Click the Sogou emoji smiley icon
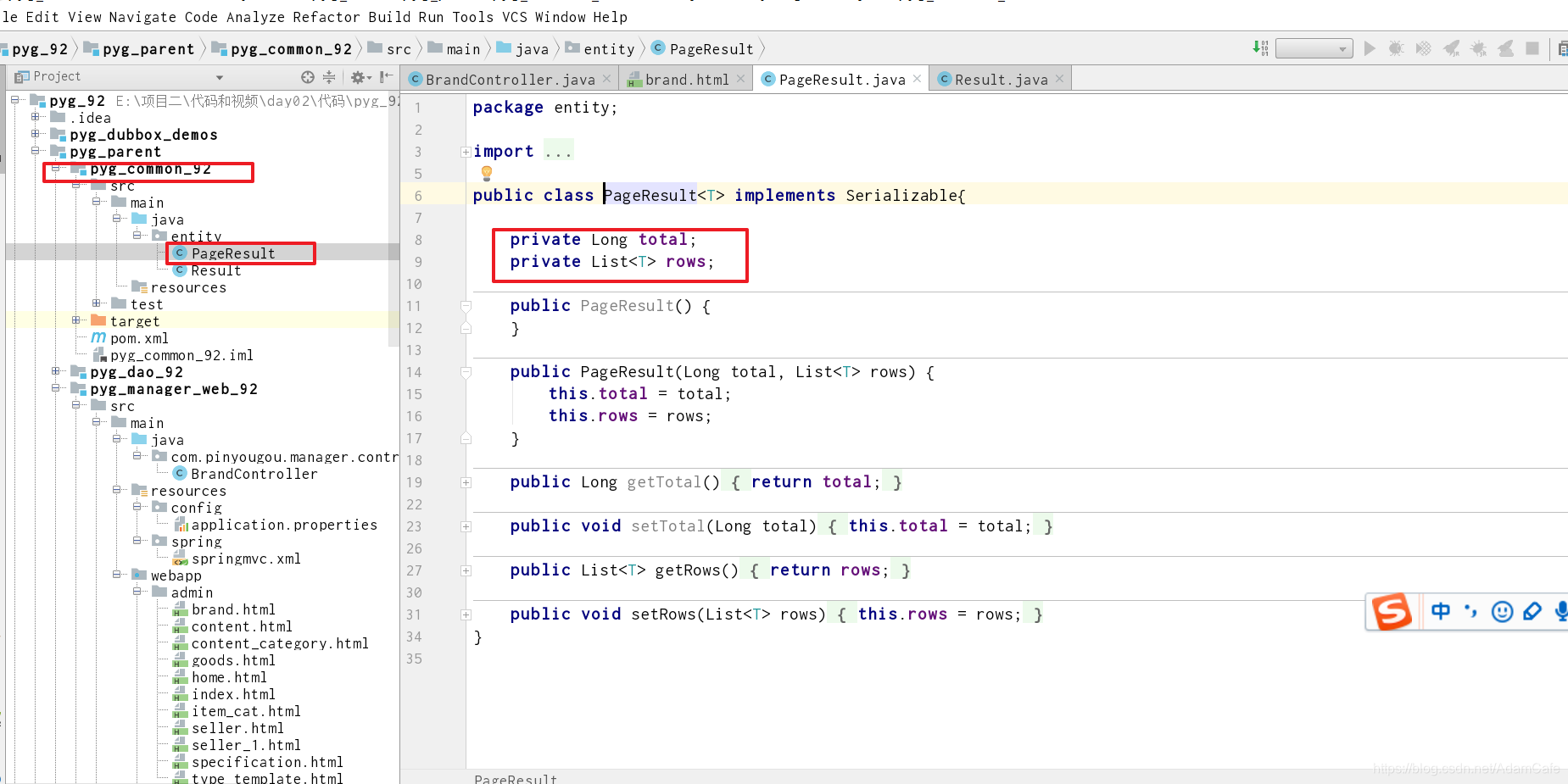The width and height of the screenshot is (1568, 784). [x=1502, y=611]
